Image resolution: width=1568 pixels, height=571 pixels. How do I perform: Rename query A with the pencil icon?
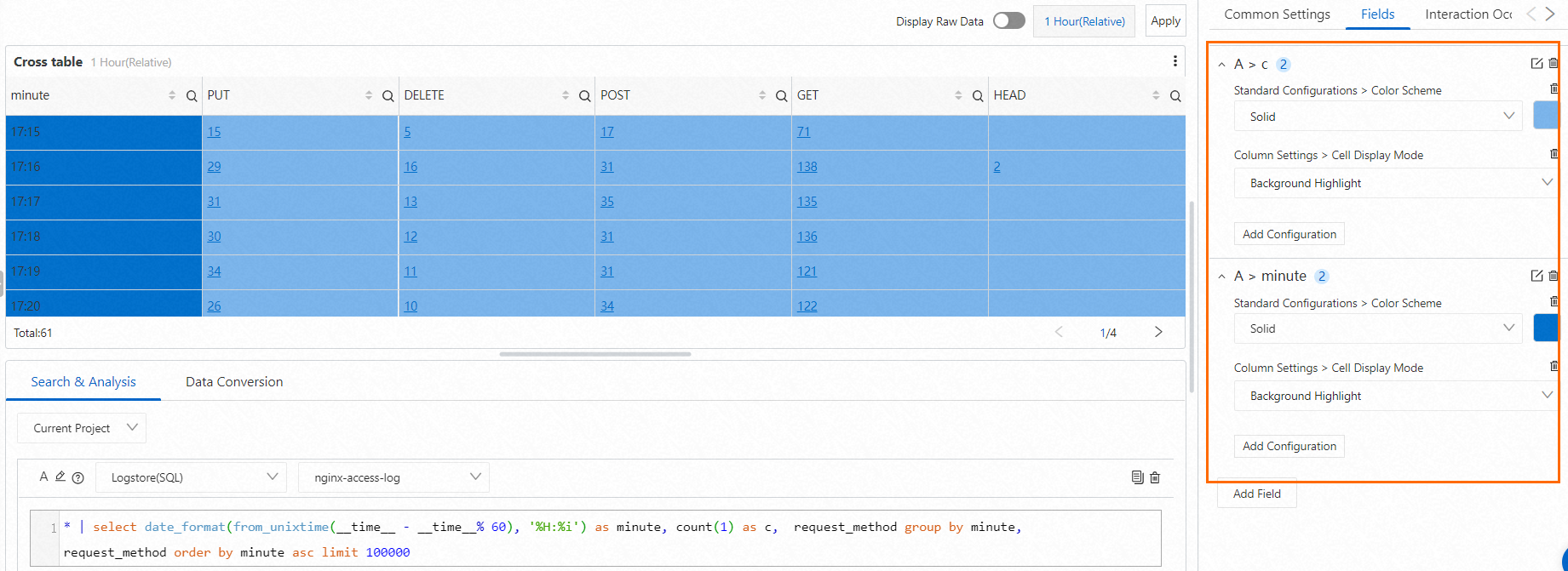coord(60,477)
